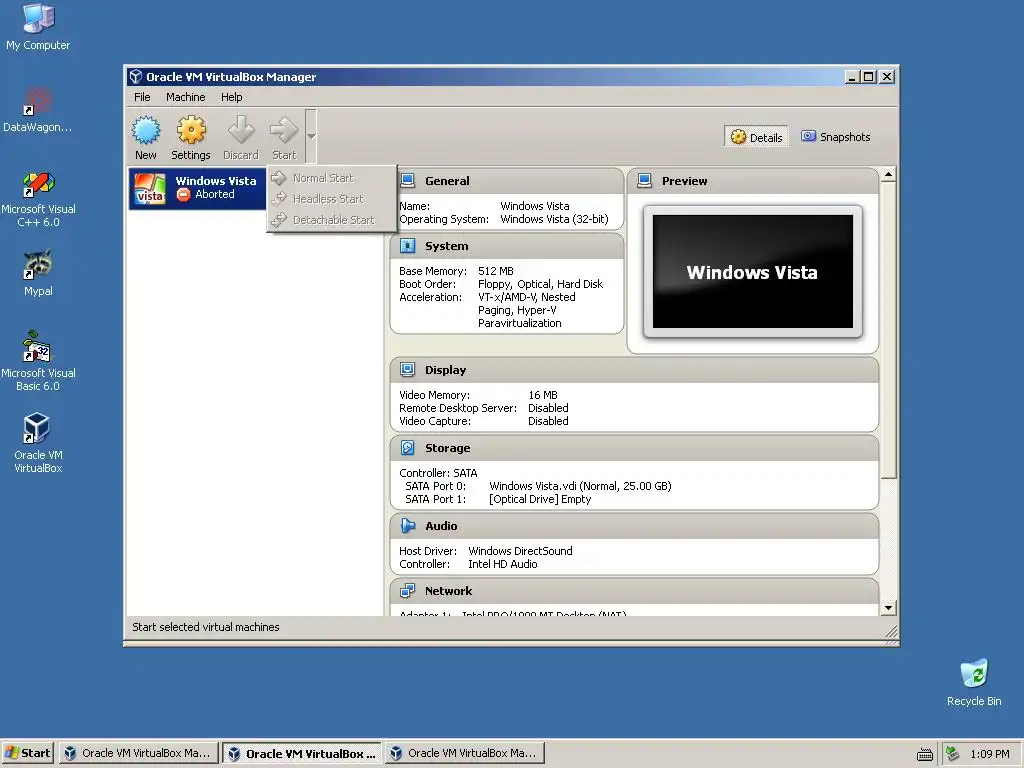The image size is (1024, 768).
Task: Switch to first Oracle VM VirtualBox taskbar button
Action: coord(137,753)
